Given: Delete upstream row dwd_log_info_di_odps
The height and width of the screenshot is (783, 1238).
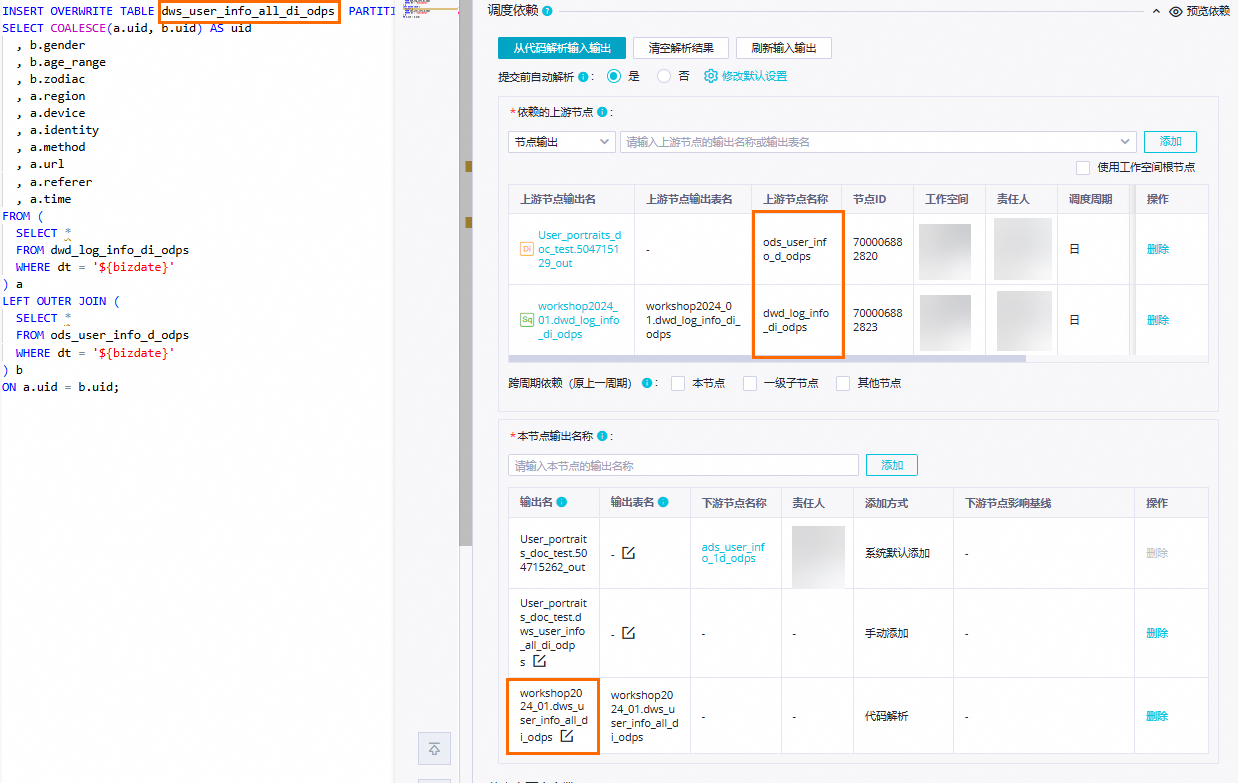Looking at the screenshot, I should point(1157,320).
